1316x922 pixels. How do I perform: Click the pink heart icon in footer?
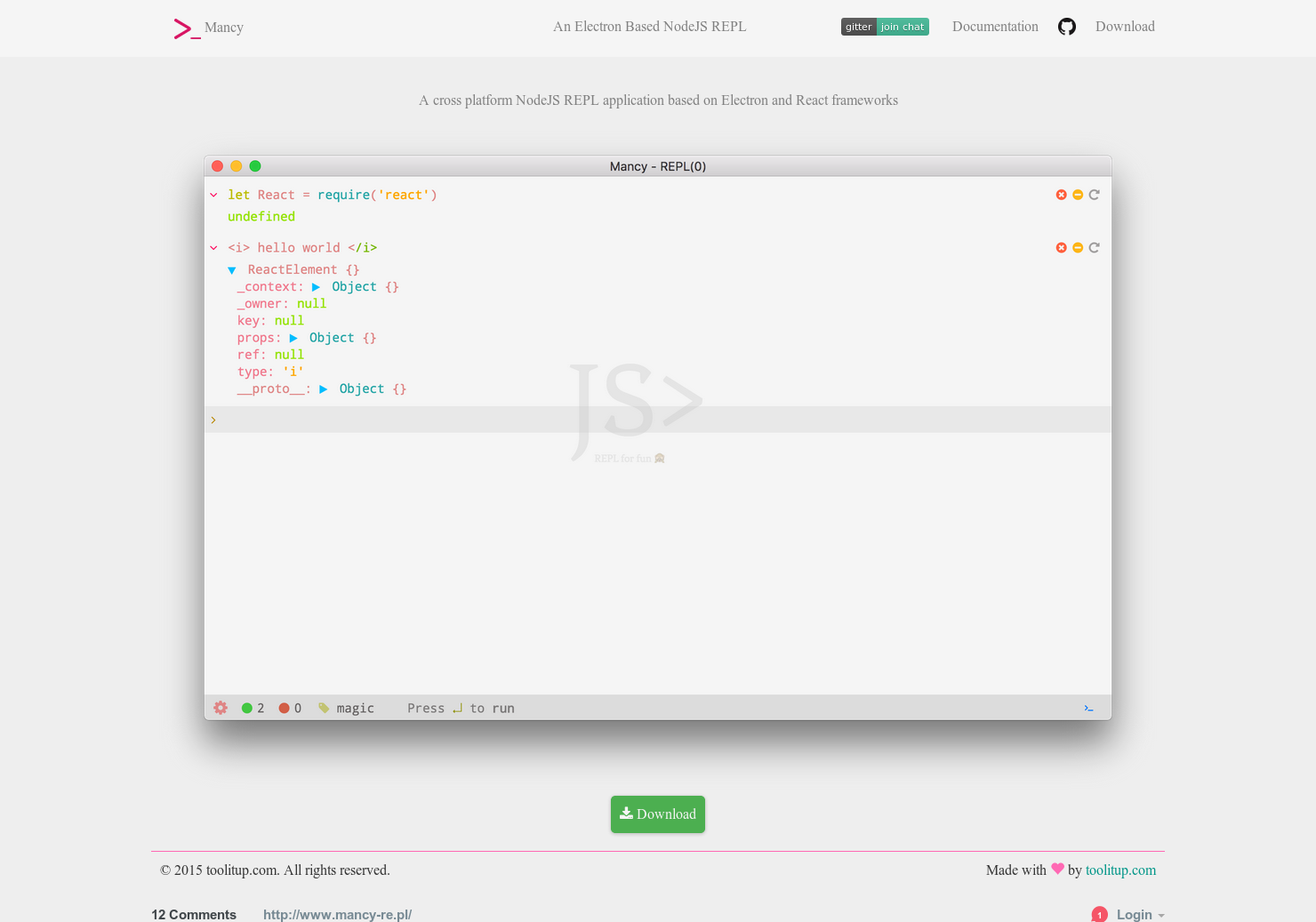1057,869
